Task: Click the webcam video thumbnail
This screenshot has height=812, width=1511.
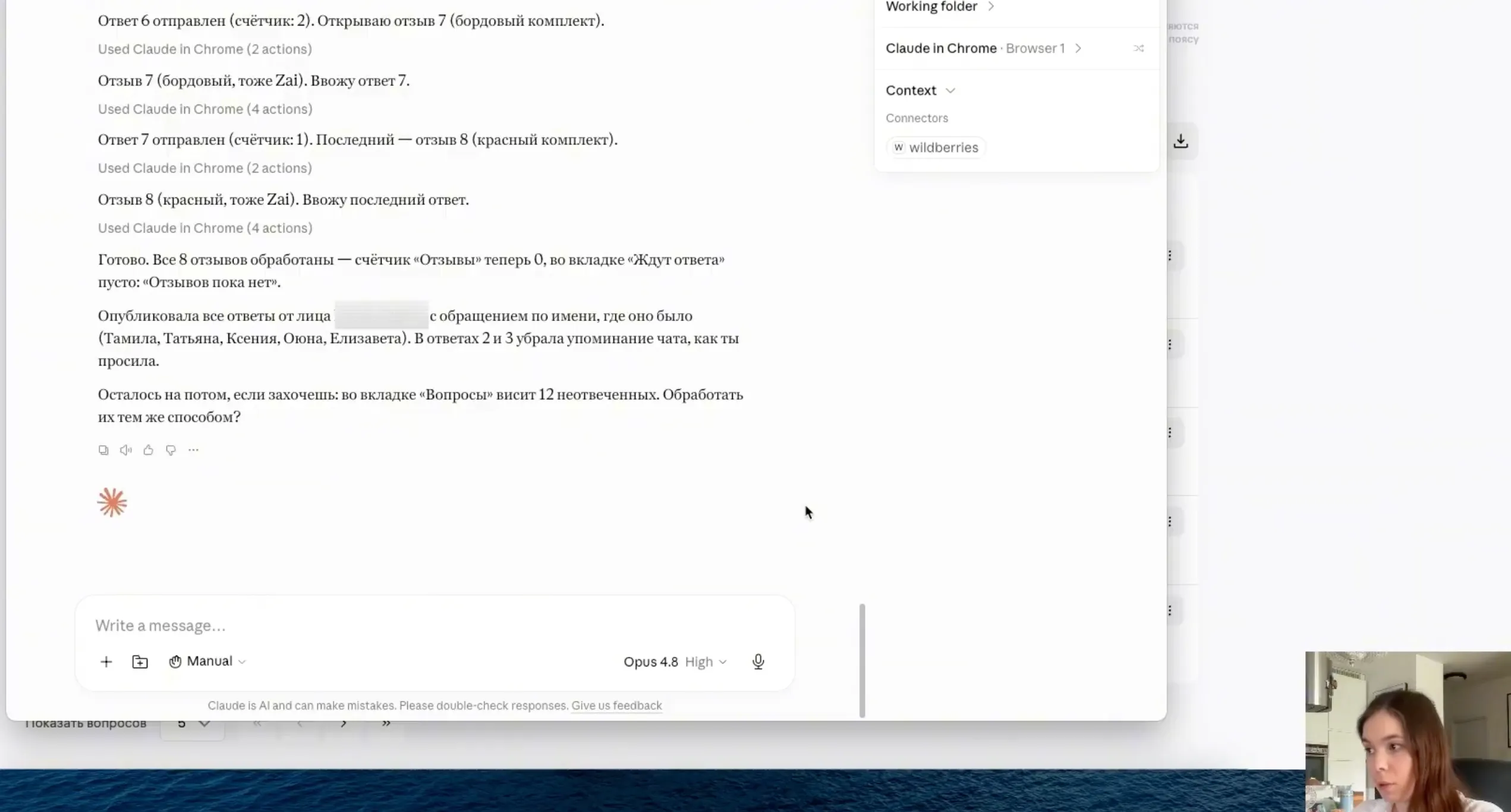Action: click(1408, 732)
